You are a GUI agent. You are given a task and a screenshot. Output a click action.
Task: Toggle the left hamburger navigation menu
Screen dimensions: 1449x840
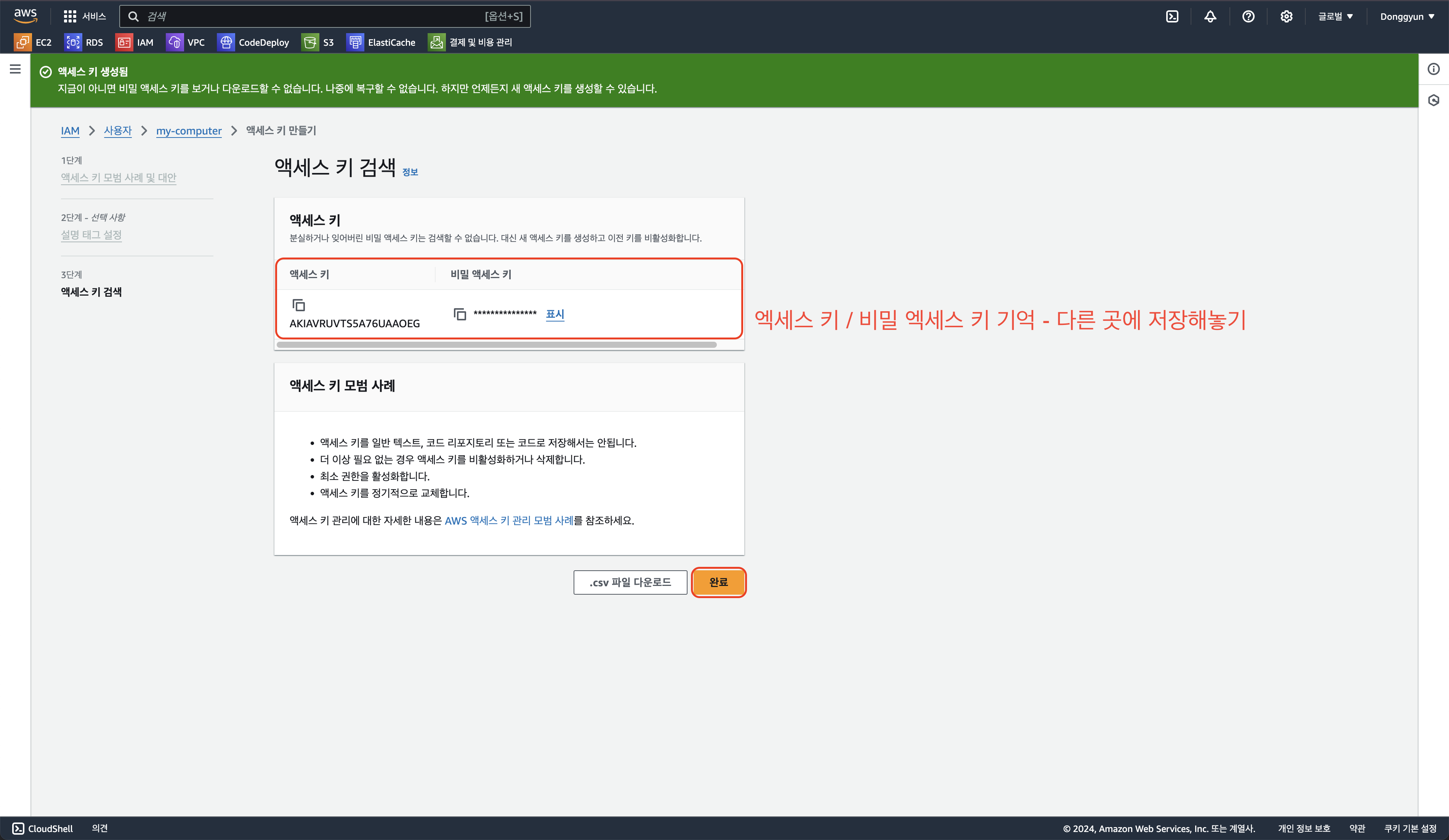tap(16, 69)
